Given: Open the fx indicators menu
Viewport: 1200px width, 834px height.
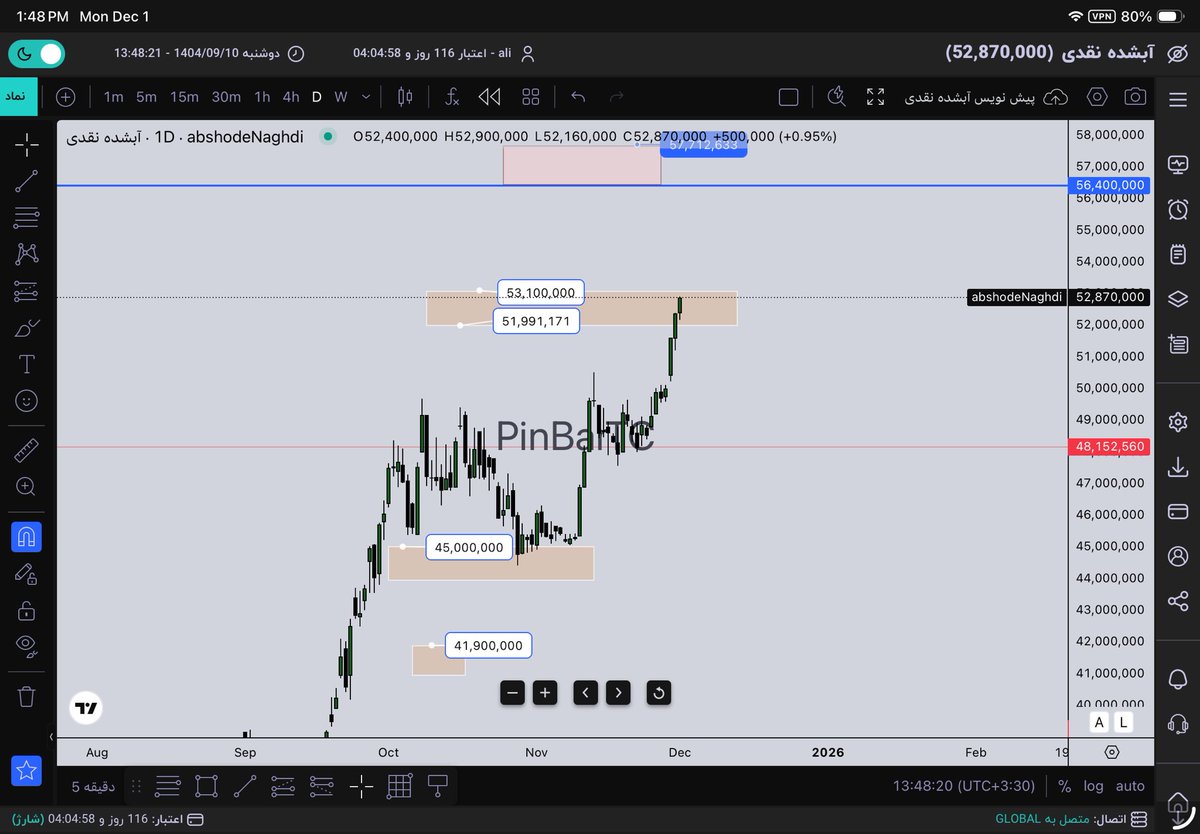Looking at the screenshot, I should 452,97.
